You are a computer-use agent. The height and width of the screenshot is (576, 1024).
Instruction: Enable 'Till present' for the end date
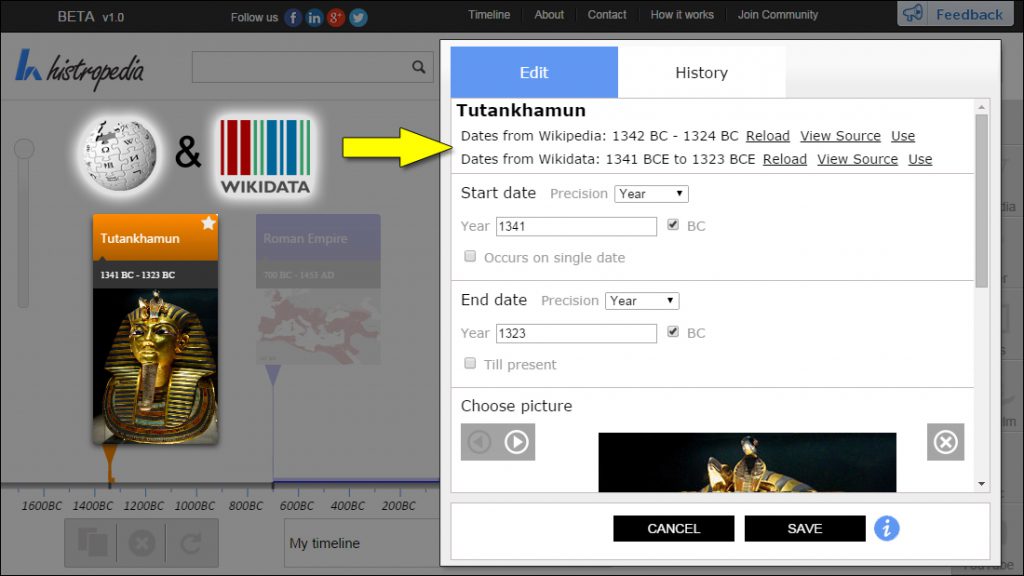470,363
